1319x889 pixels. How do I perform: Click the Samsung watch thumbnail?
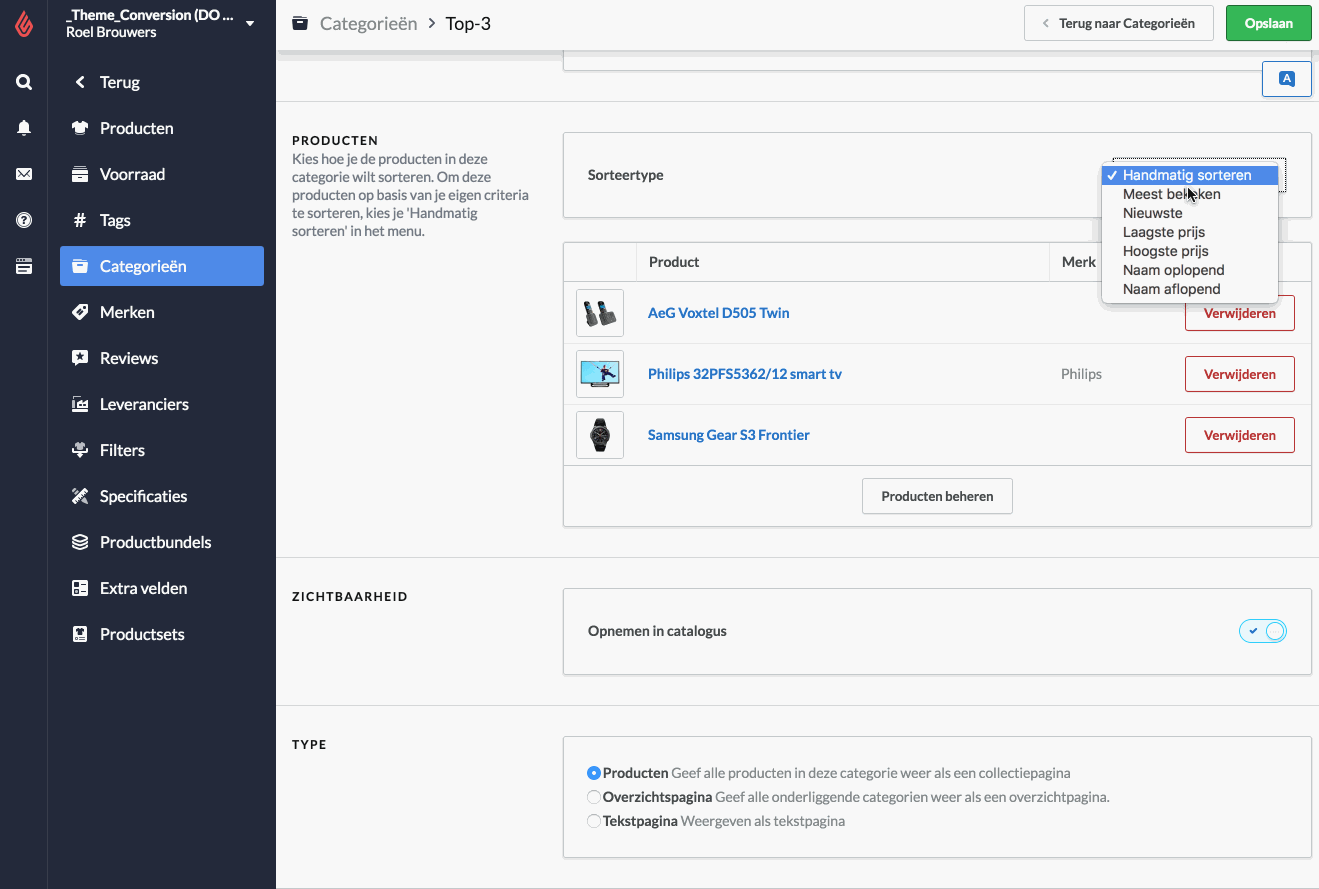point(600,435)
